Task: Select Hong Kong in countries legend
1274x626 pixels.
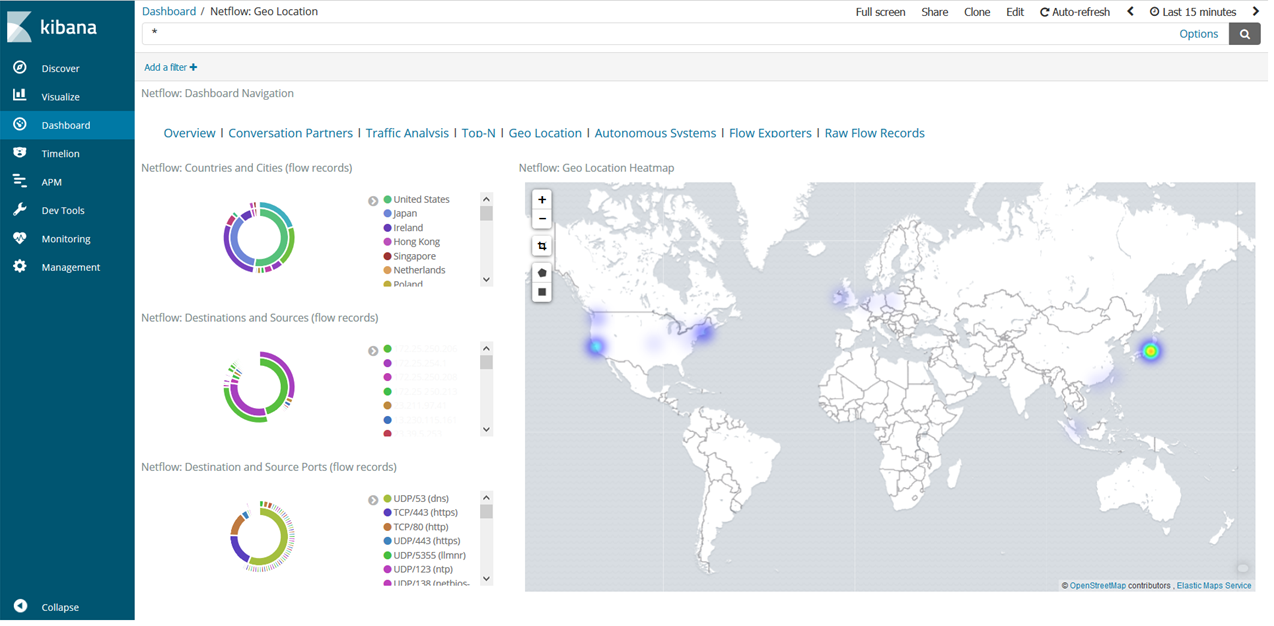Action: click(416, 242)
